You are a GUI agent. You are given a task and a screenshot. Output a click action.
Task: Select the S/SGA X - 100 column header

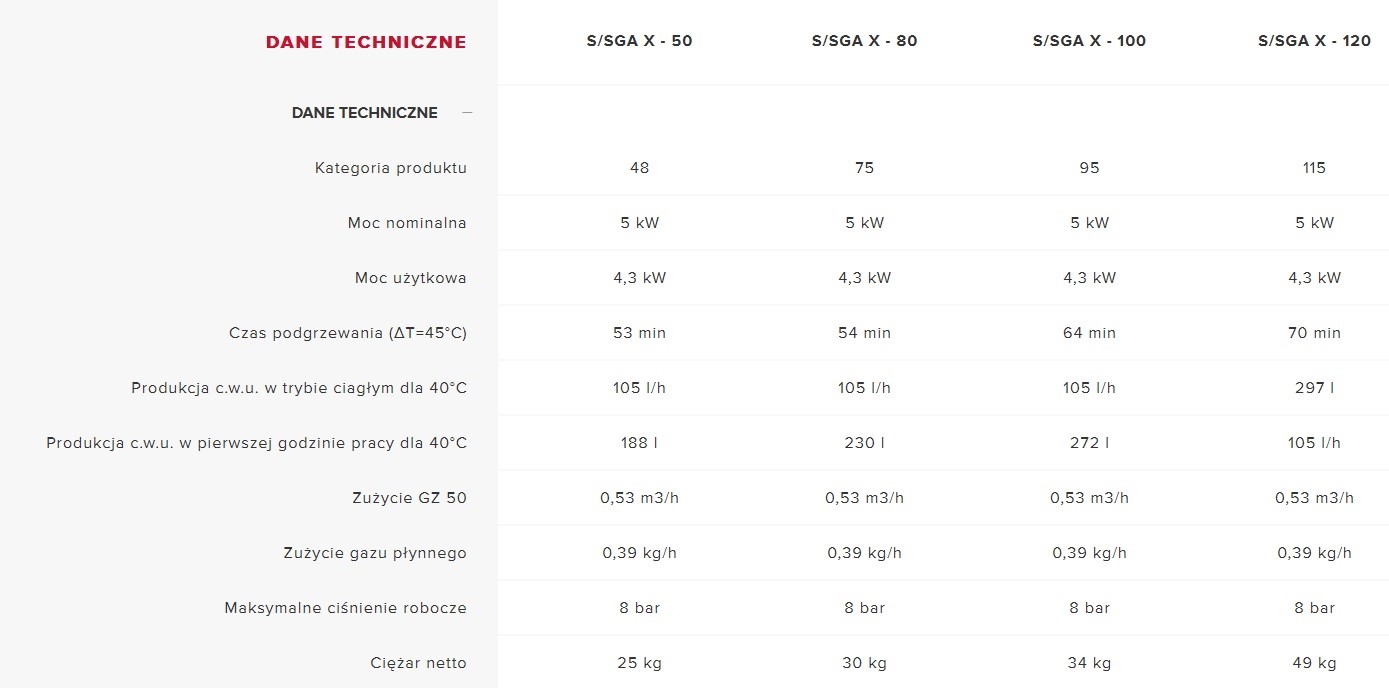pyautogui.click(x=1090, y=41)
